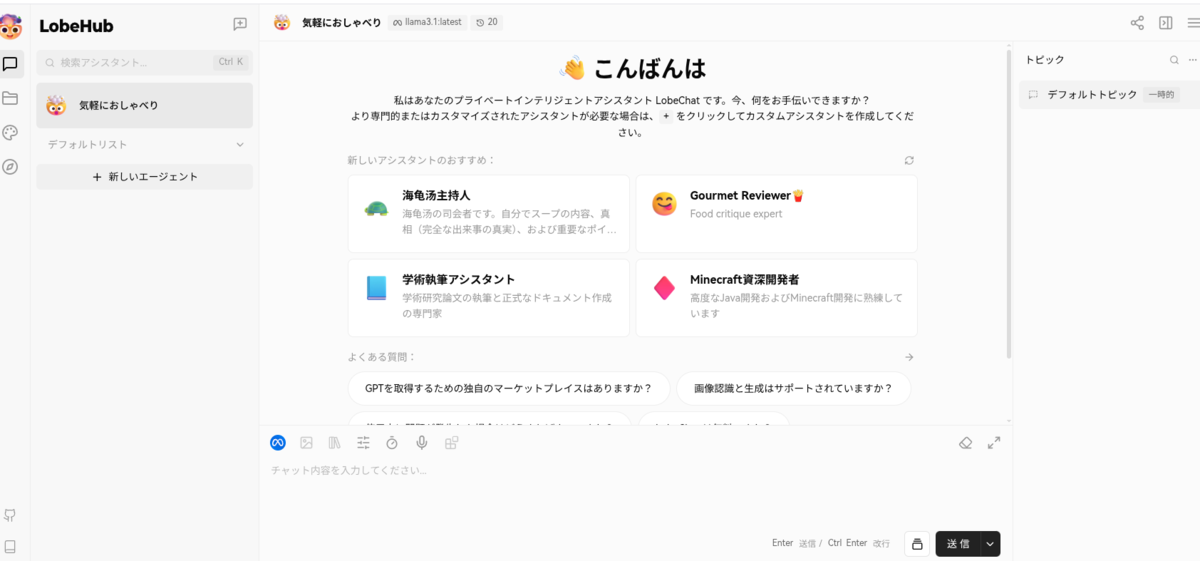Open the palette (AI painting) sidebar icon
This screenshot has width=1200, height=561.
click(x=10, y=133)
